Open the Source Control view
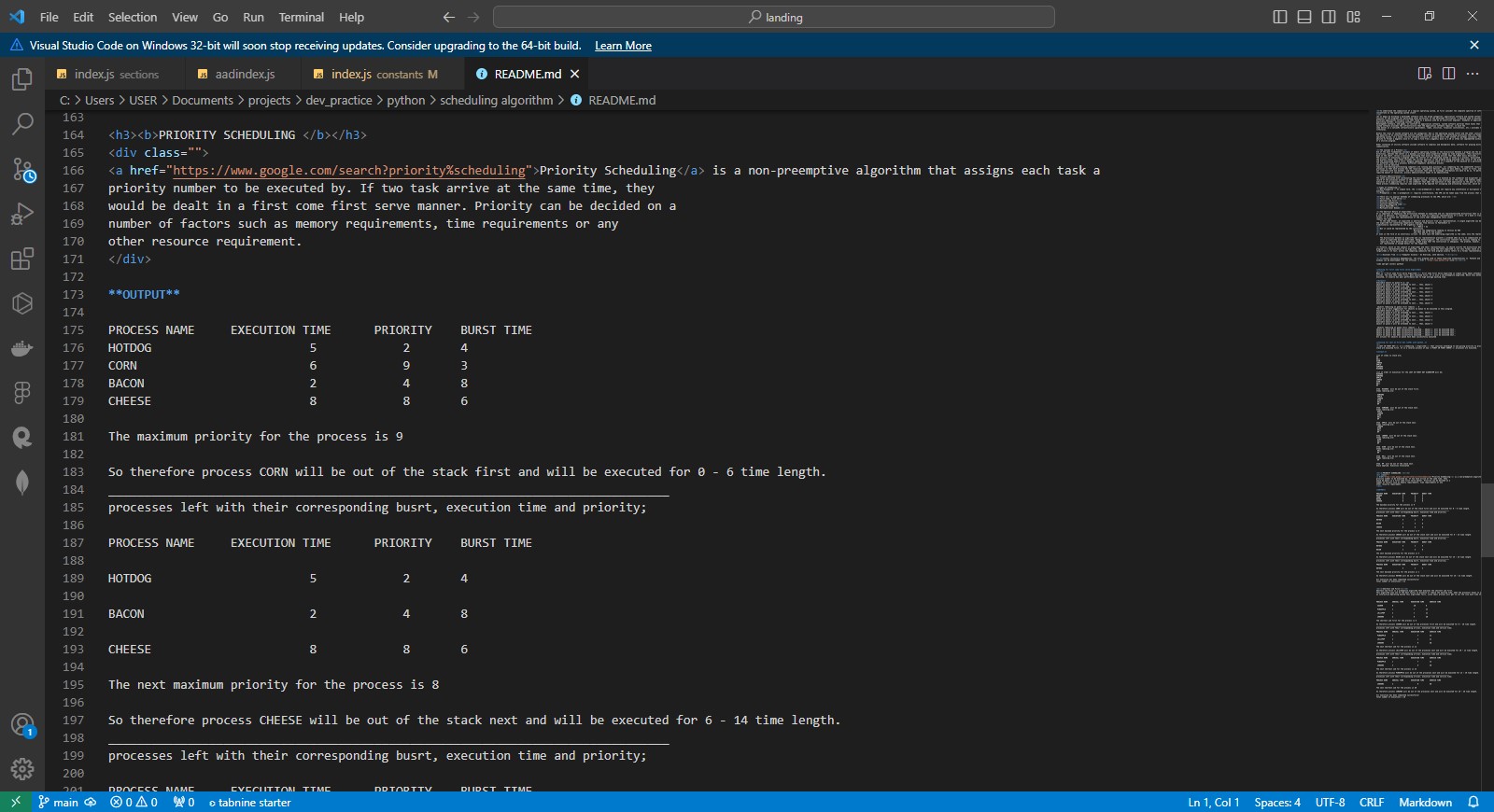 click(22, 169)
